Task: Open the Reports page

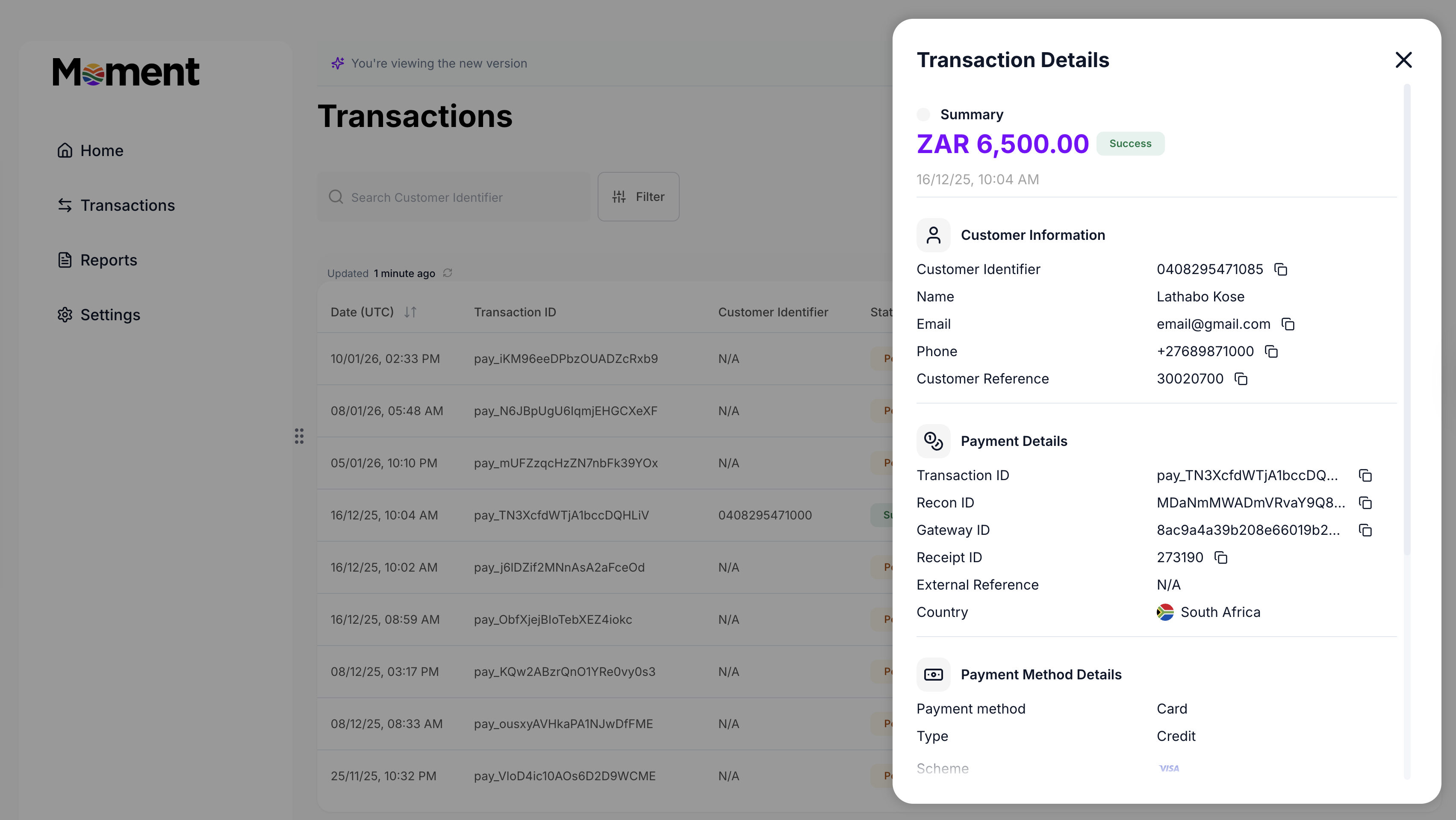Action: [109, 260]
